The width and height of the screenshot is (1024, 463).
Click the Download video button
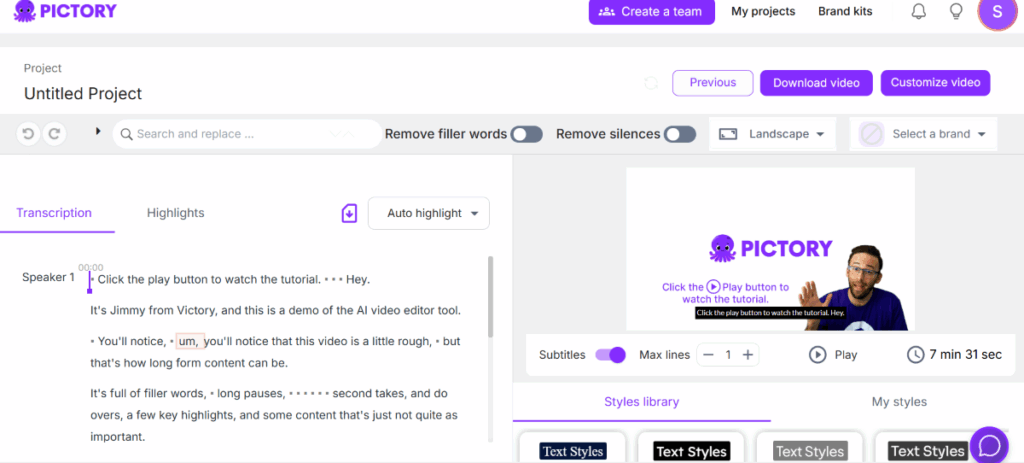point(816,83)
